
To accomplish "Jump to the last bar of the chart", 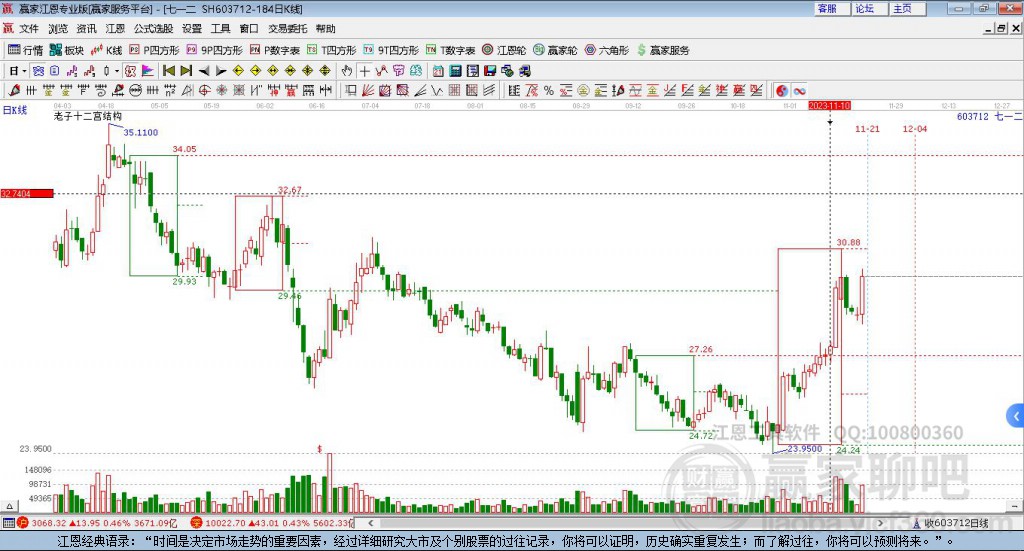I will (x=186, y=71).
